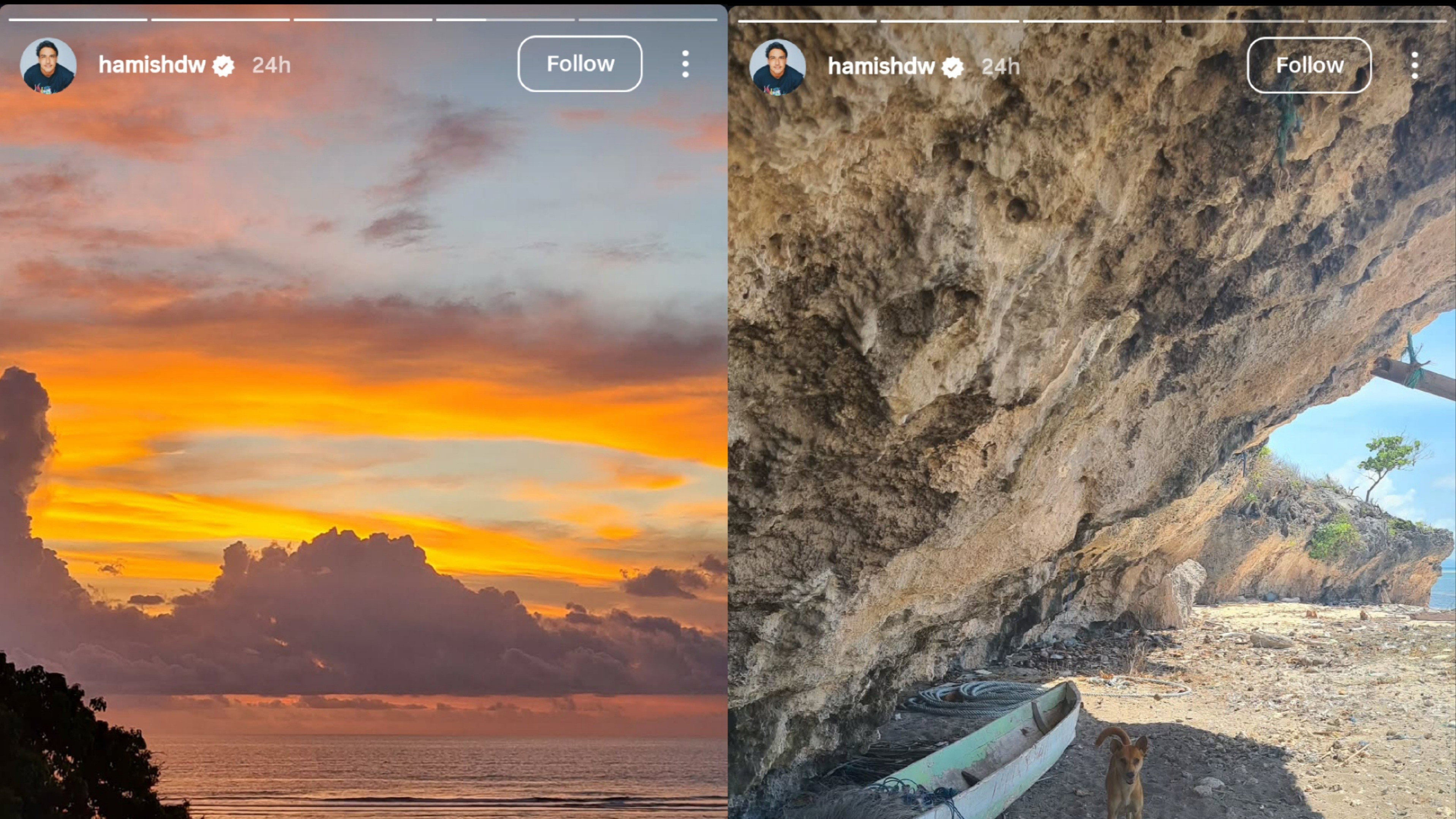The width and height of the screenshot is (1456, 819).
Task: Click the partially filled third segment of the cave story
Action: click(1092, 22)
